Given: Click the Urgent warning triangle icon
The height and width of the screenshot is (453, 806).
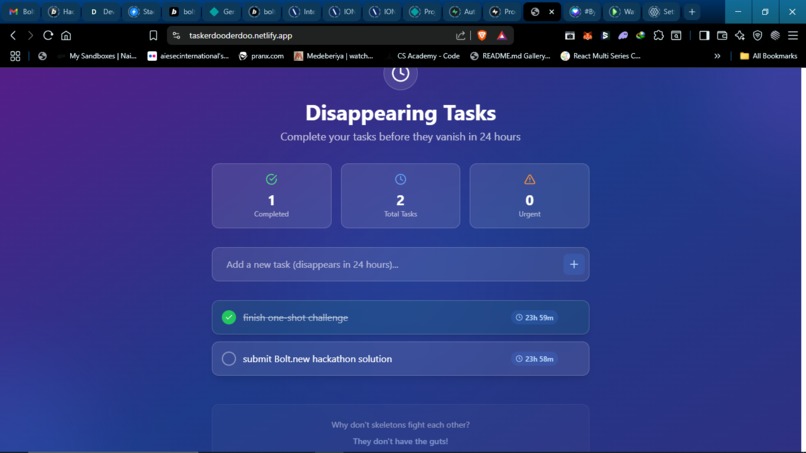Looking at the screenshot, I should pos(529,179).
